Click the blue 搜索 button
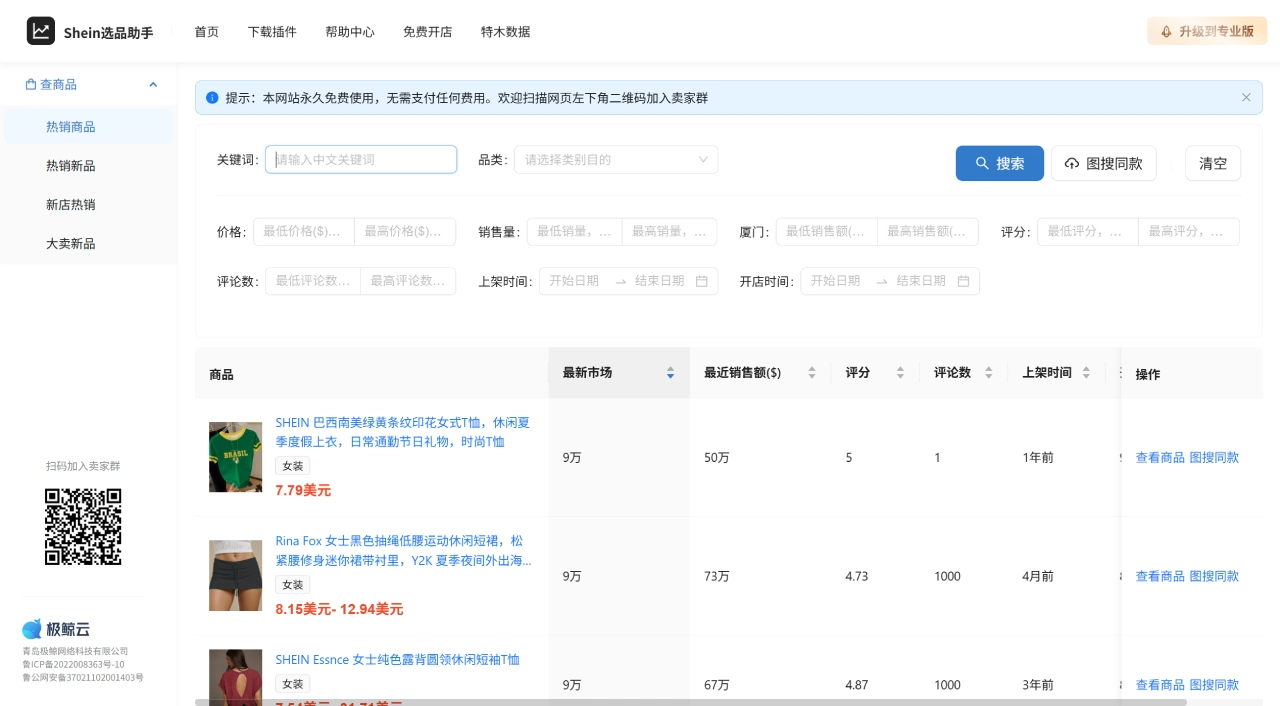Viewport: 1280px width, 706px height. (x=1000, y=163)
